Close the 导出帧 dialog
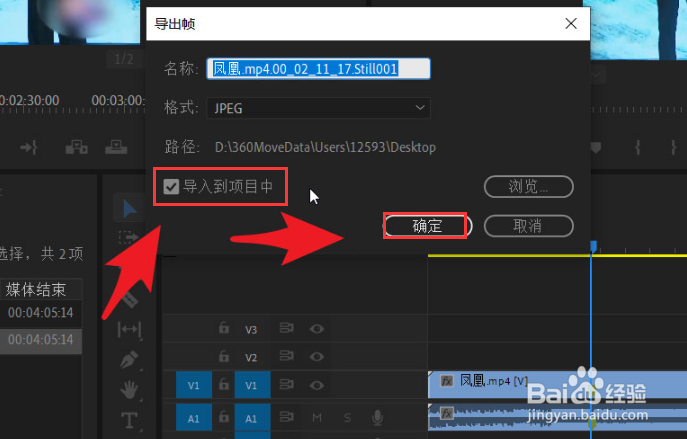 [x=571, y=24]
